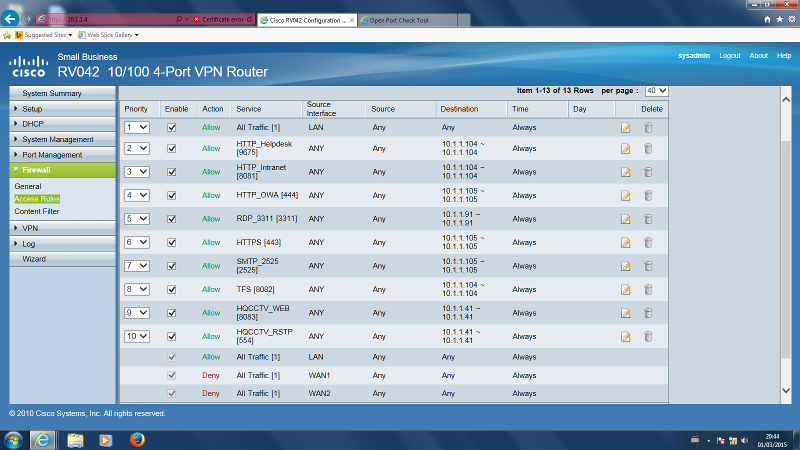The image size is (800, 450).
Task: Edit the TFS [8082] rule
Action: pyautogui.click(x=626, y=289)
